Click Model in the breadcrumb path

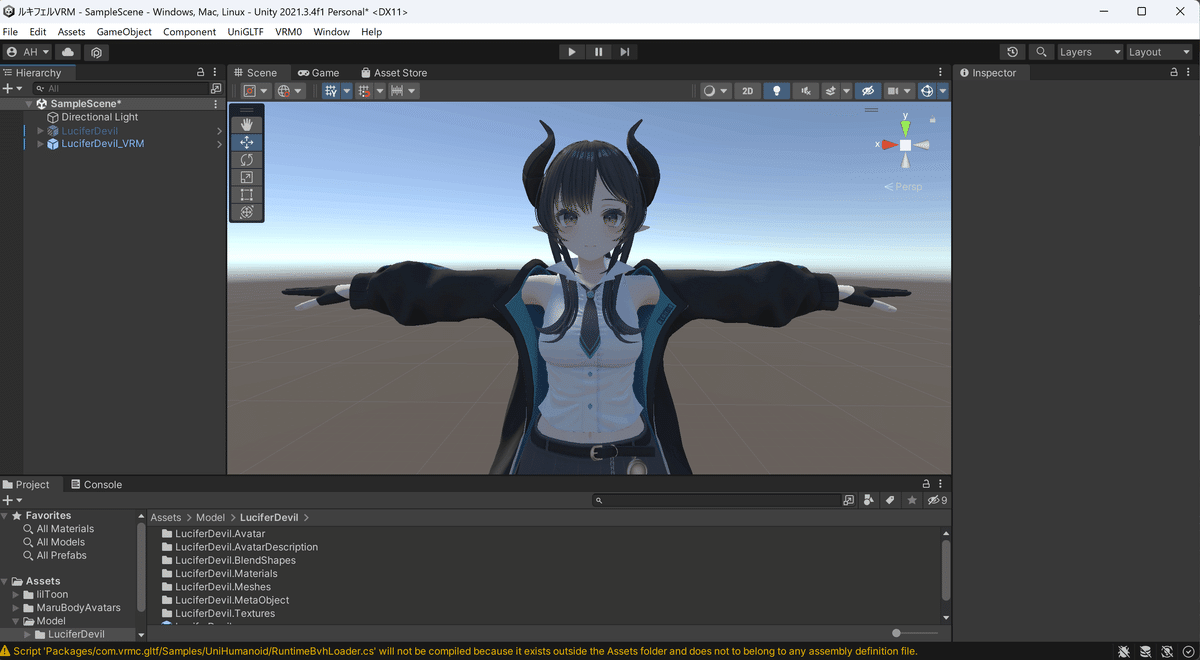(210, 518)
